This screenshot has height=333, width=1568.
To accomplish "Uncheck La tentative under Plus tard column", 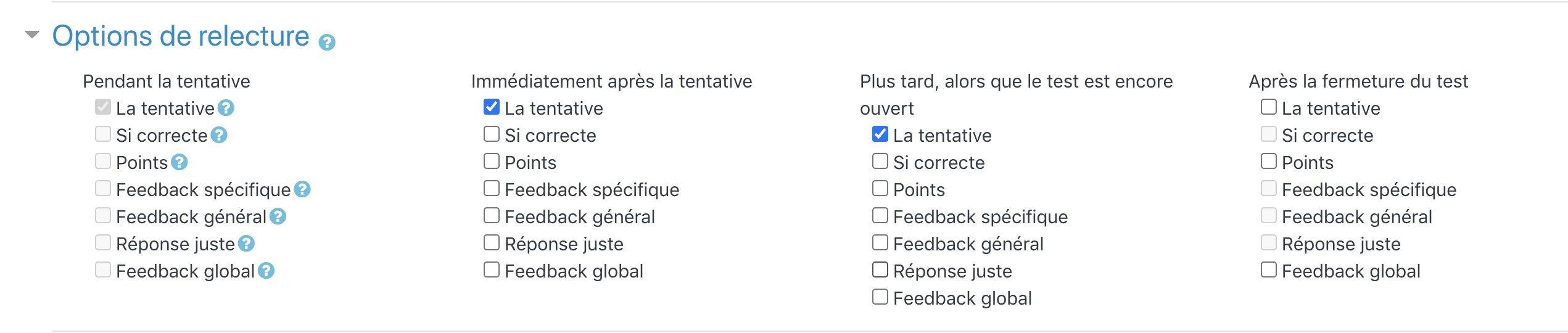I will pyautogui.click(x=880, y=134).
